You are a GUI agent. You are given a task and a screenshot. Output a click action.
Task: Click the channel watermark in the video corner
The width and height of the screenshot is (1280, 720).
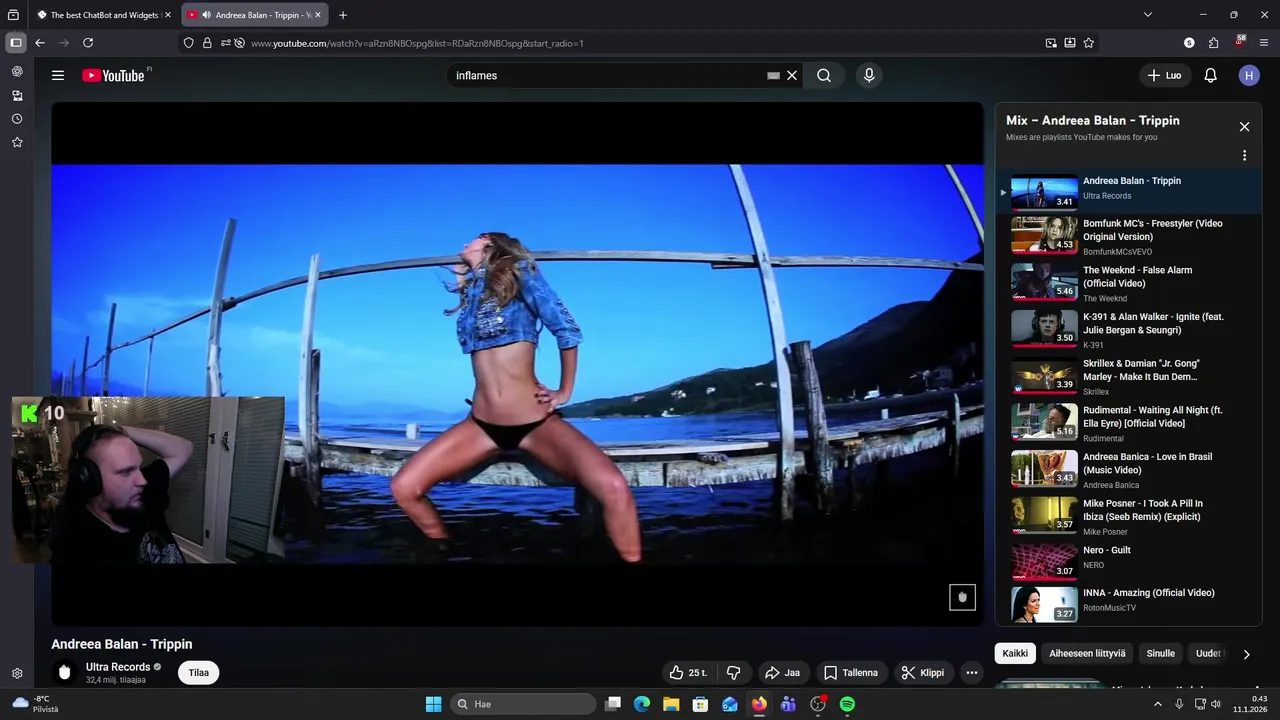coord(962,597)
